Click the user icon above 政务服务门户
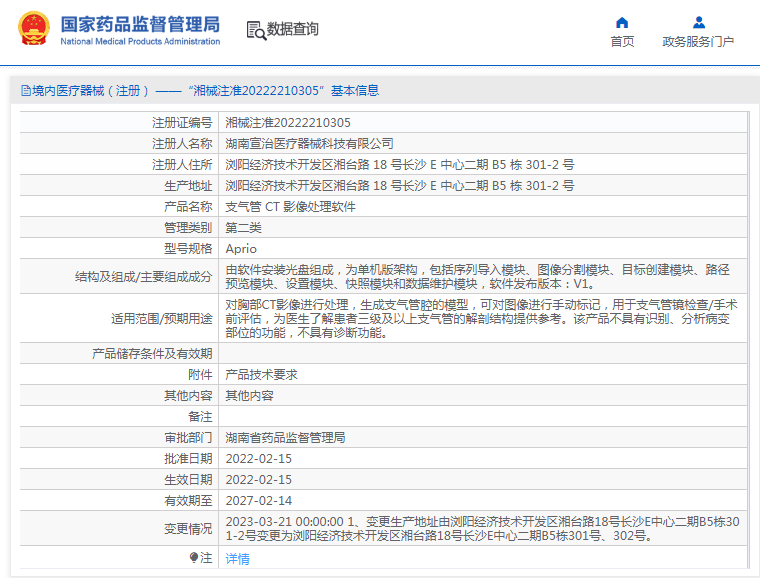This screenshot has height=578, width=760. 698,23
